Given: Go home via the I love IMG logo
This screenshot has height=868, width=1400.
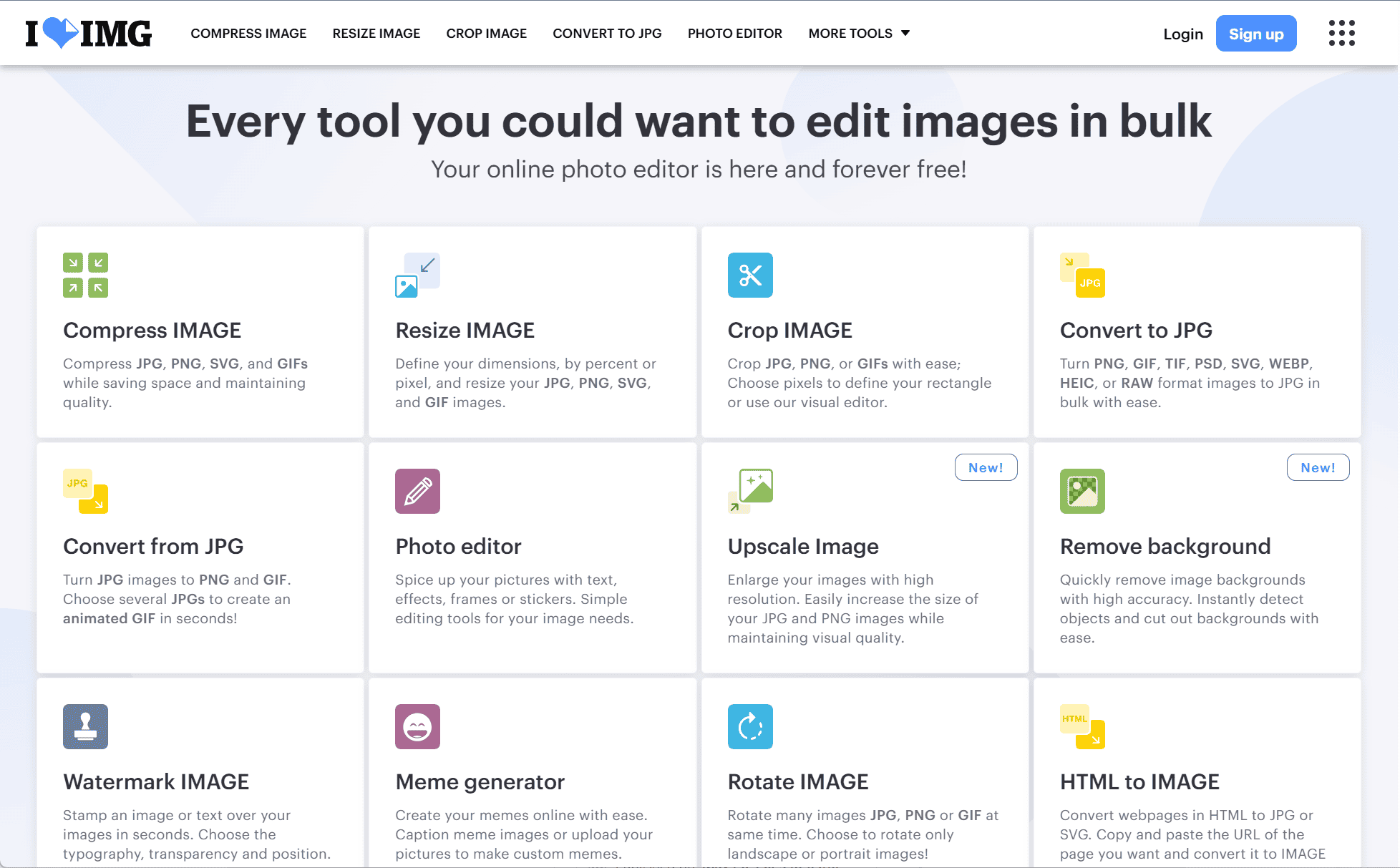Looking at the screenshot, I should (x=88, y=33).
